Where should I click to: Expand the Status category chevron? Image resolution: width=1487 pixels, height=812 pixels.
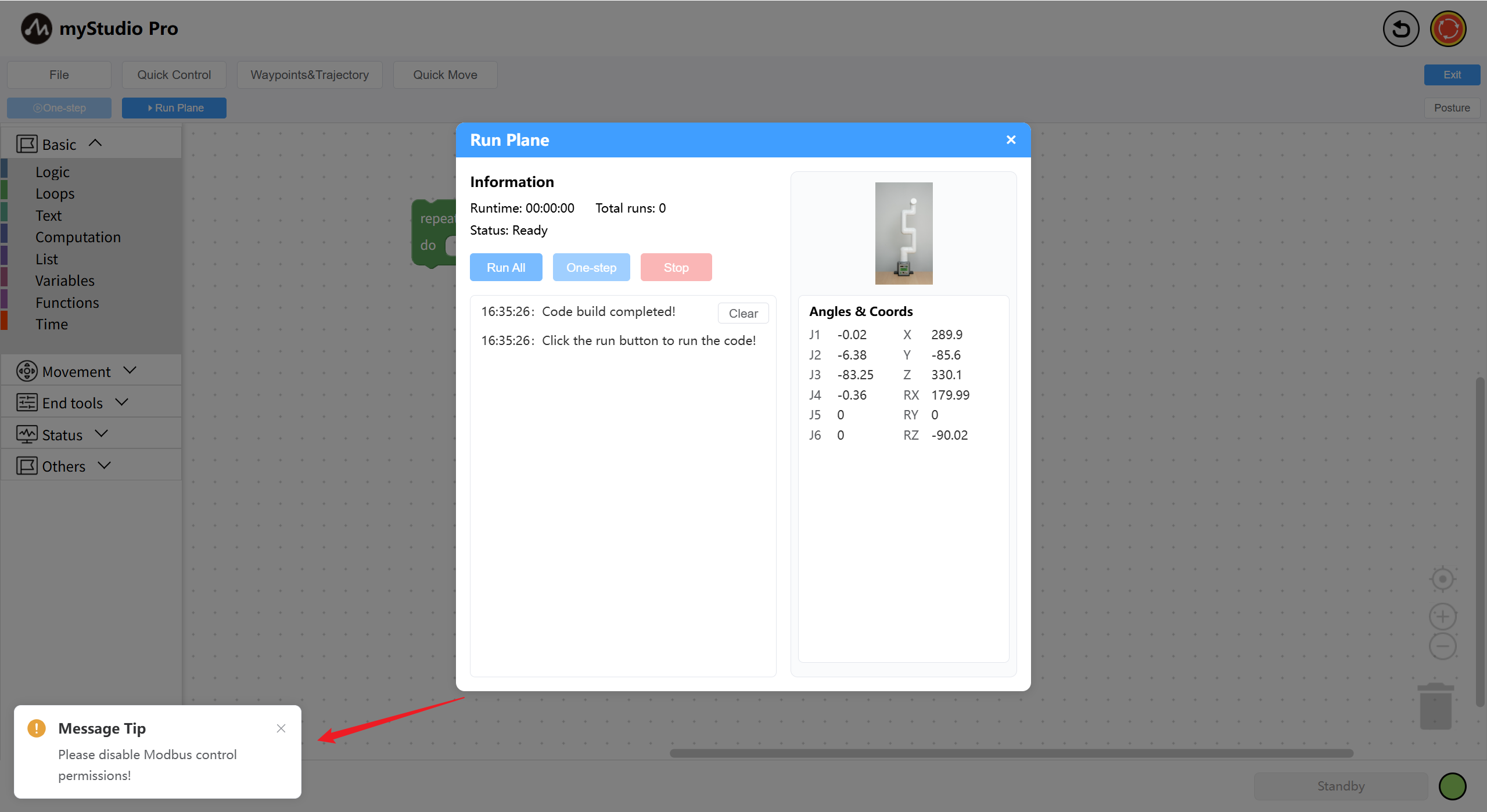pos(102,434)
